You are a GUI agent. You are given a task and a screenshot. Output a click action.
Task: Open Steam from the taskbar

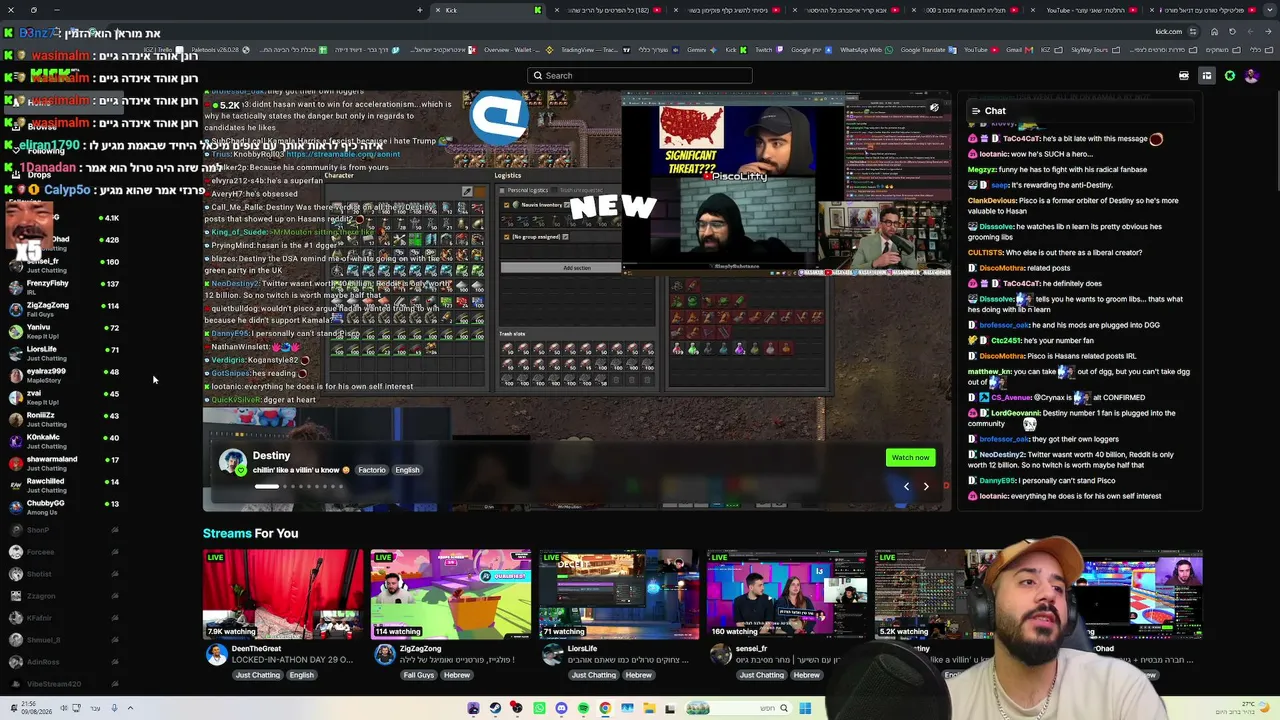coord(495,709)
